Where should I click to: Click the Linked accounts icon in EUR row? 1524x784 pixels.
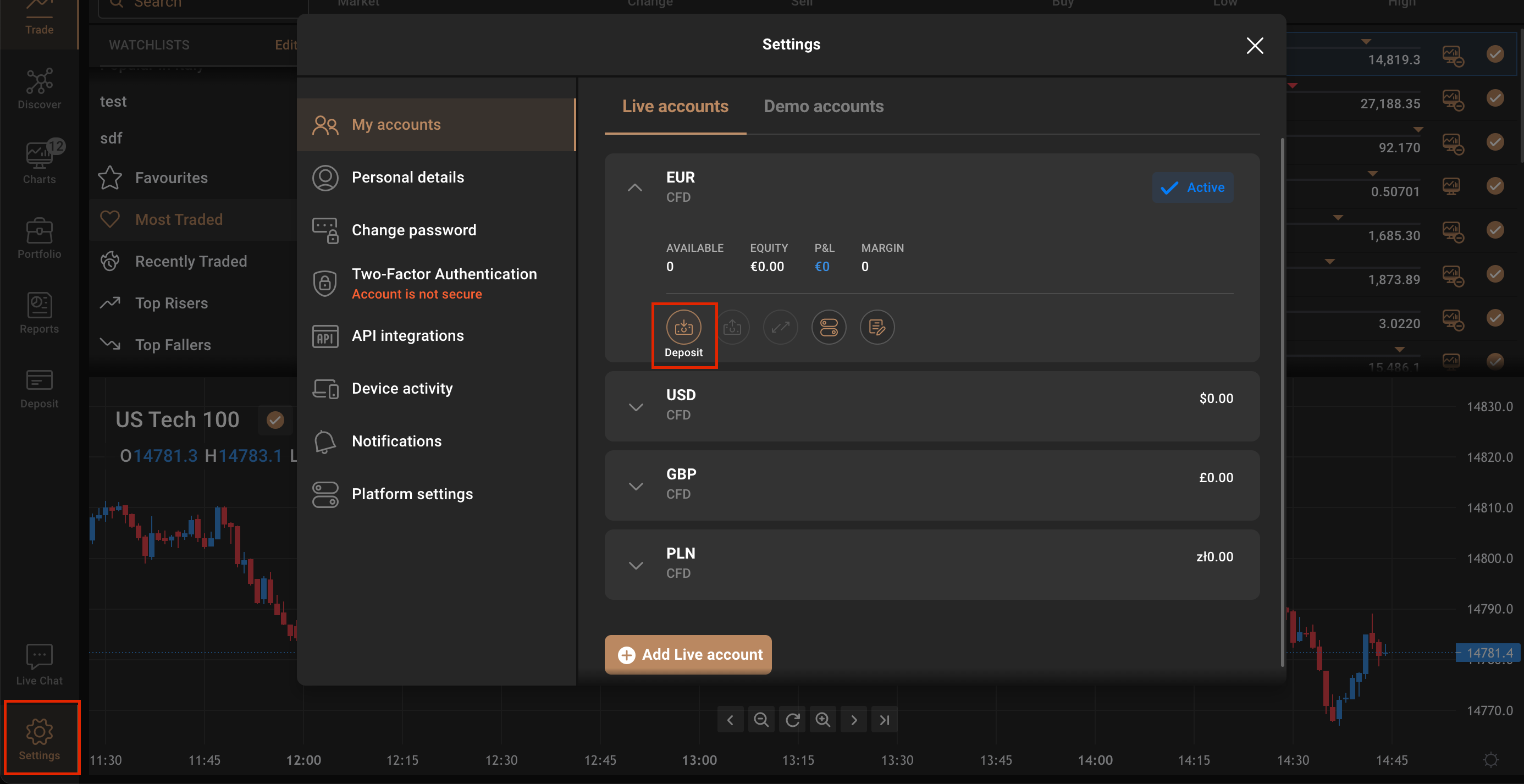point(829,326)
